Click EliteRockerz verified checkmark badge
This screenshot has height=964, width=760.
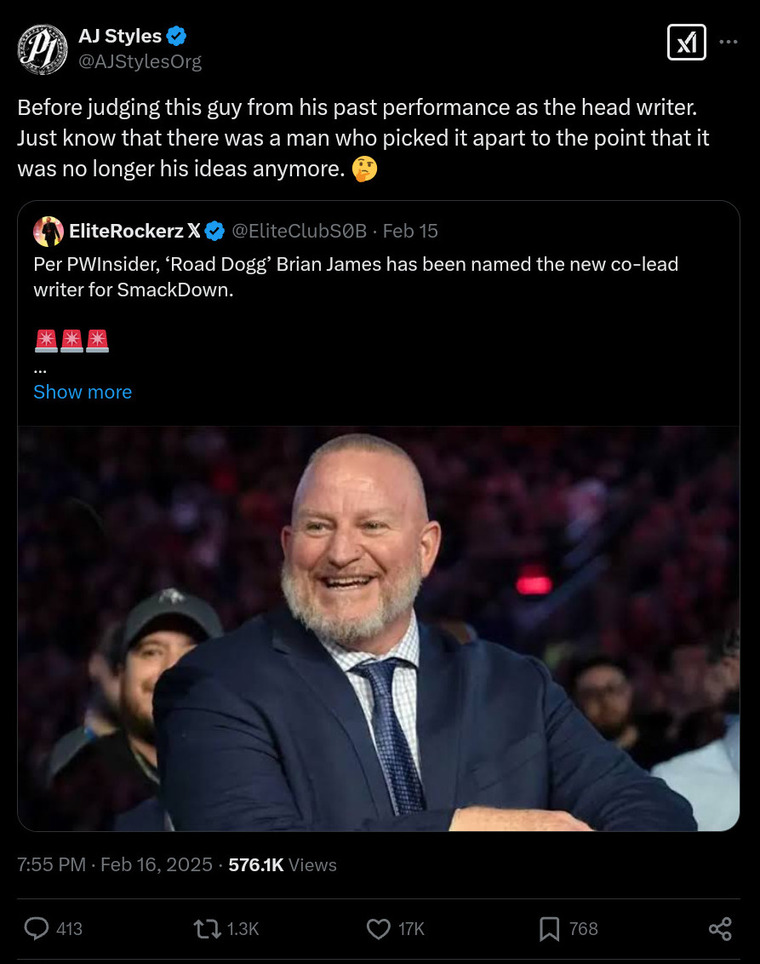click(214, 231)
